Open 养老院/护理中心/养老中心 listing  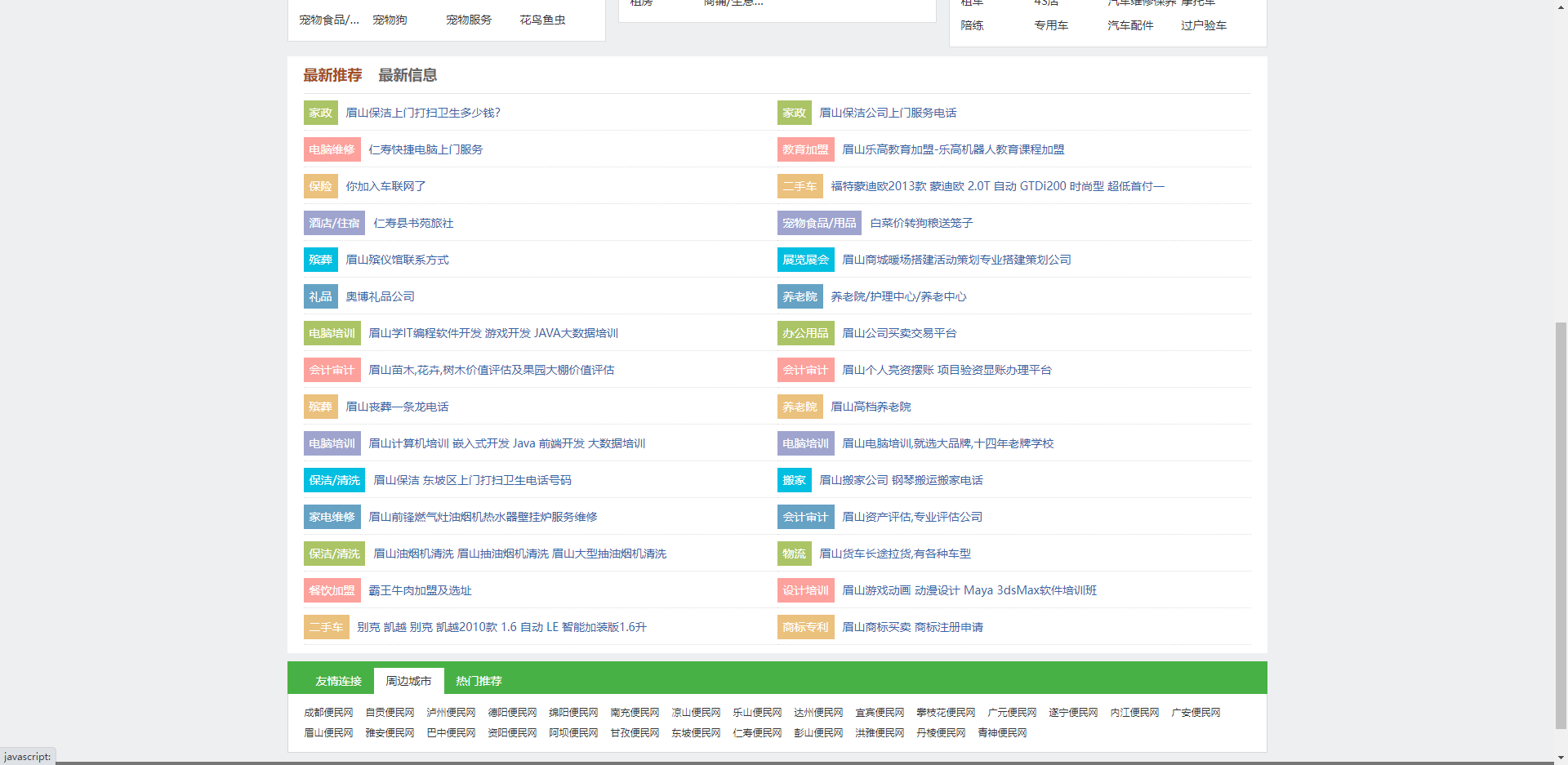898,296
